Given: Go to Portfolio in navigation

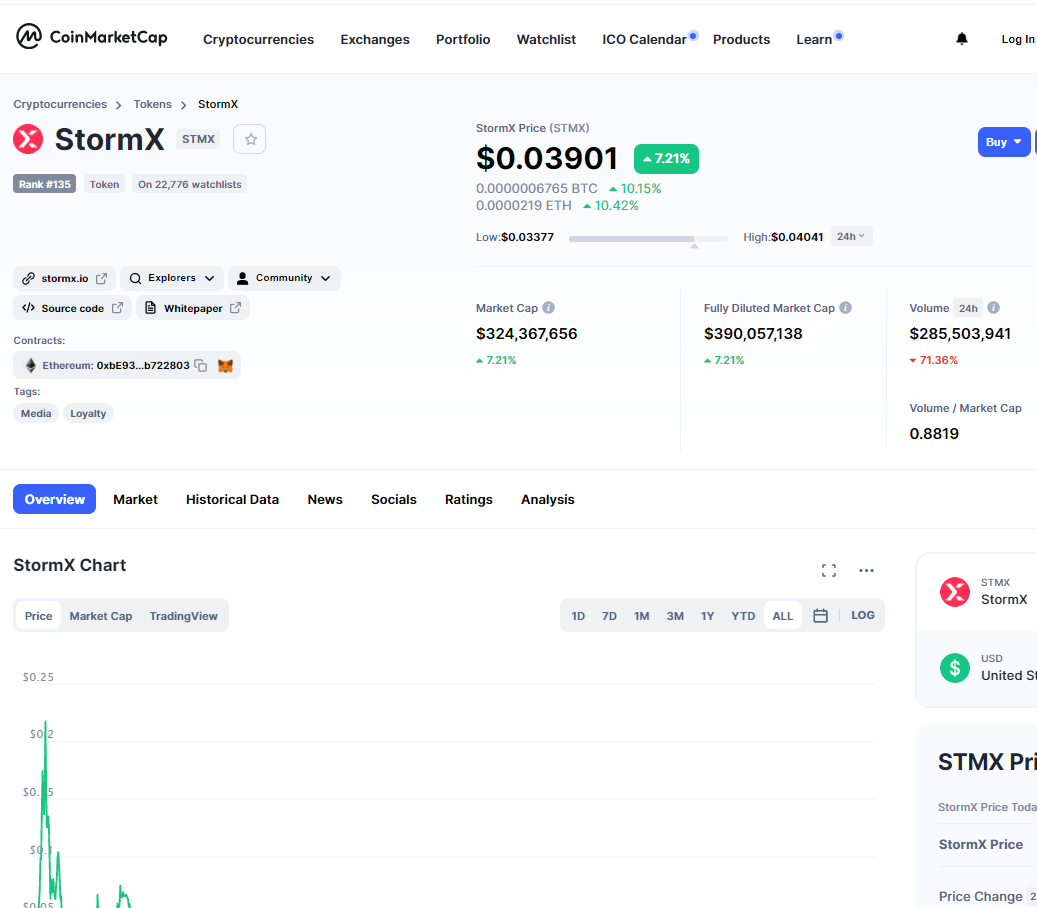Looking at the screenshot, I should tap(463, 39).
